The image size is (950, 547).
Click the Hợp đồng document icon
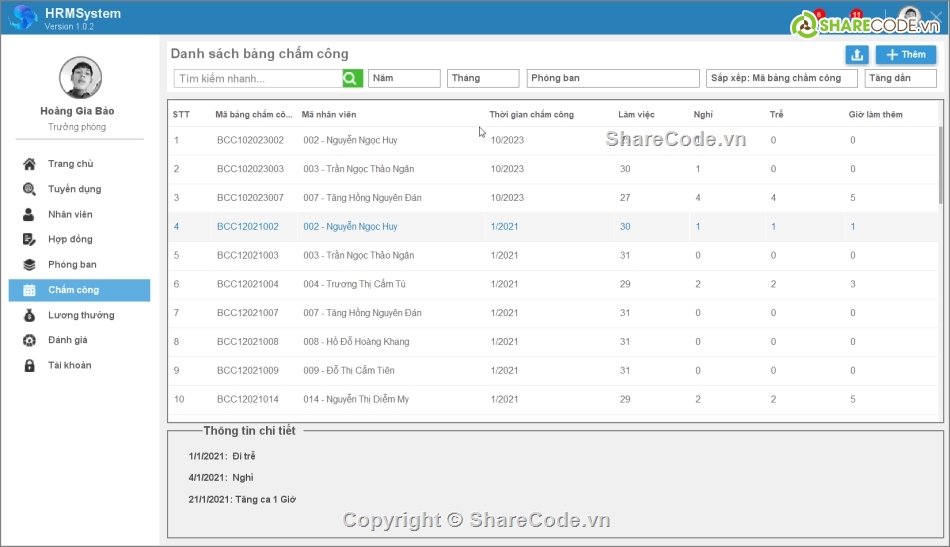point(29,239)
